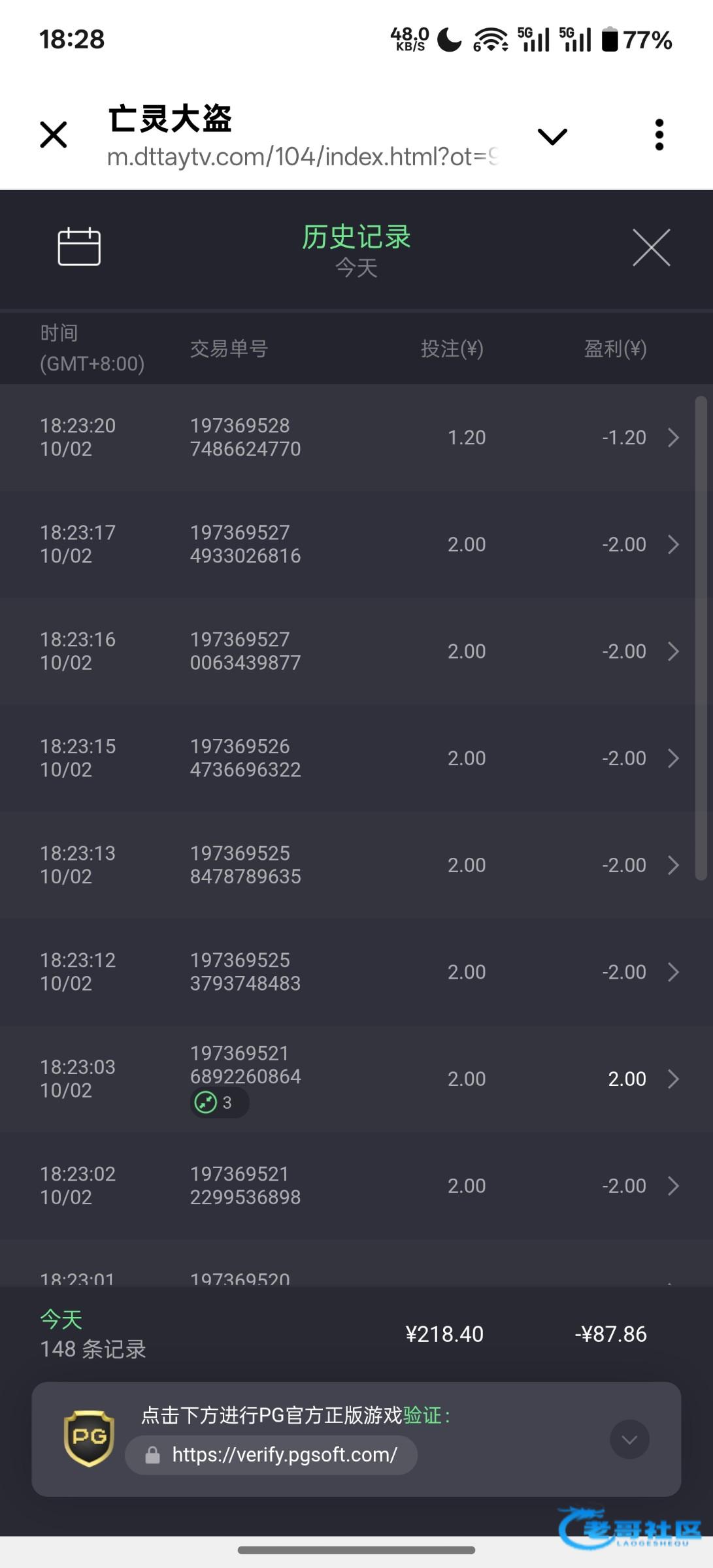Click the history list scrollbar

(701, 639)
